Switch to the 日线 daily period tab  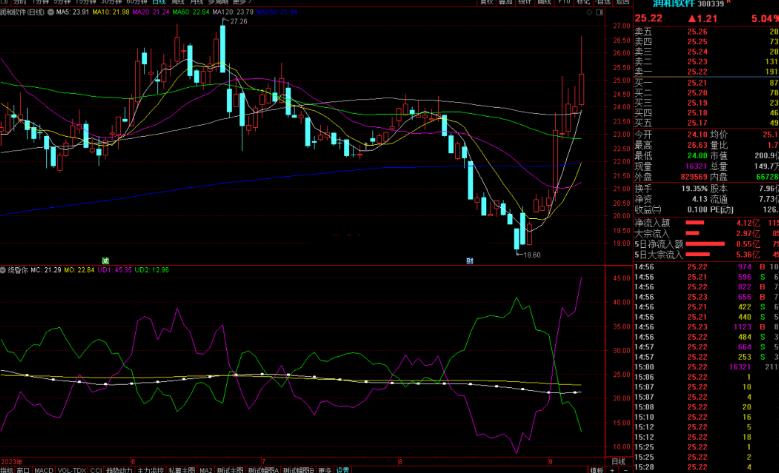(x=158, y=2)
